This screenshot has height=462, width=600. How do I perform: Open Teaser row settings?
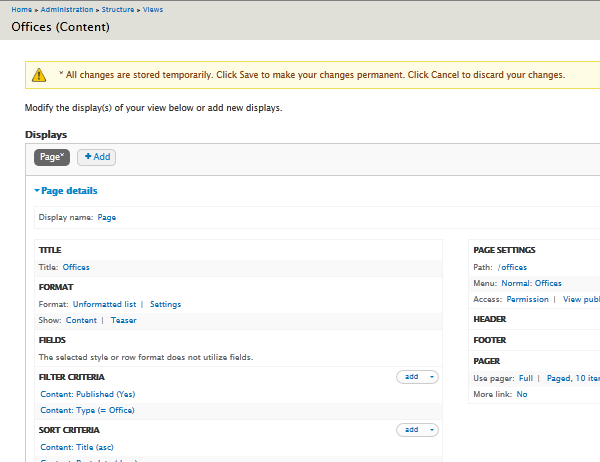124,320
